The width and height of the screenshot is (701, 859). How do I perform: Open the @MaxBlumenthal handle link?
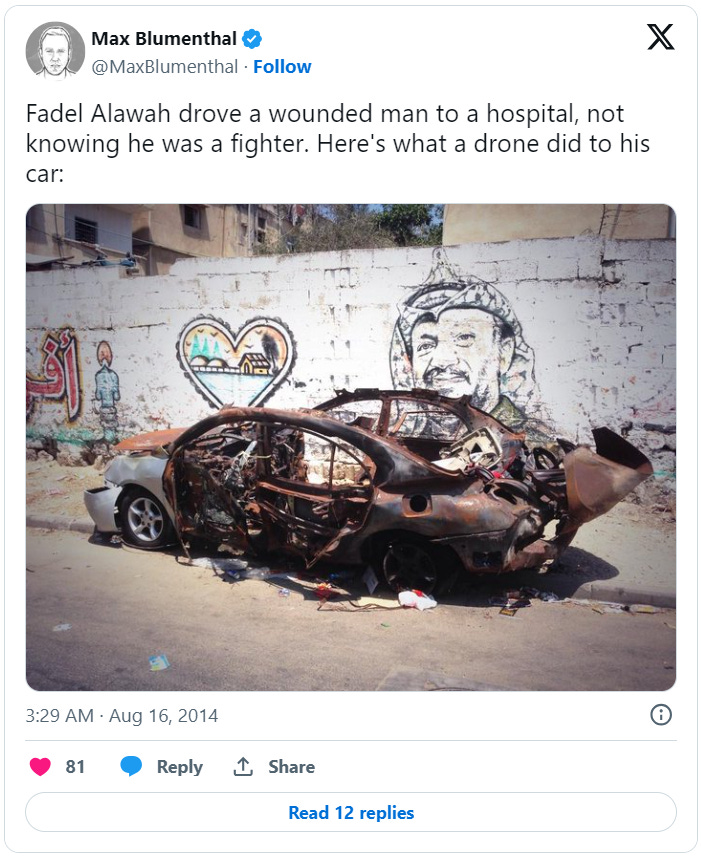point(165,67)
